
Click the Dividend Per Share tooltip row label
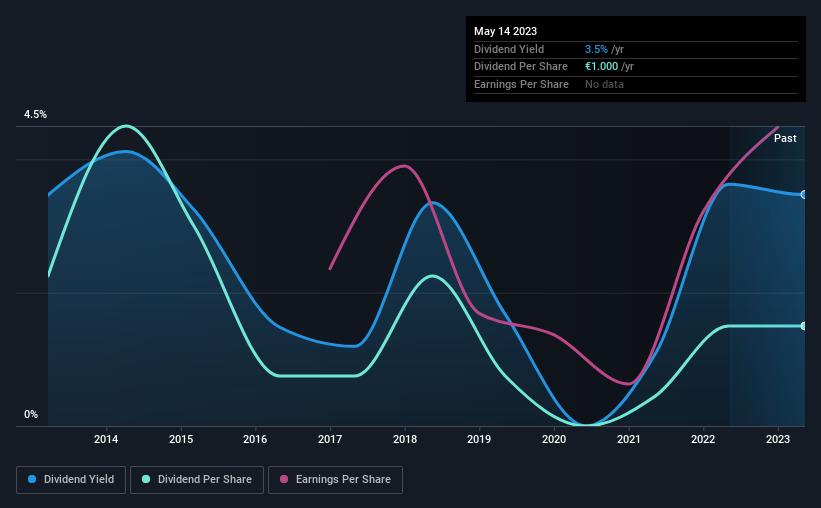pyautogui.click(x=520, y=67)
